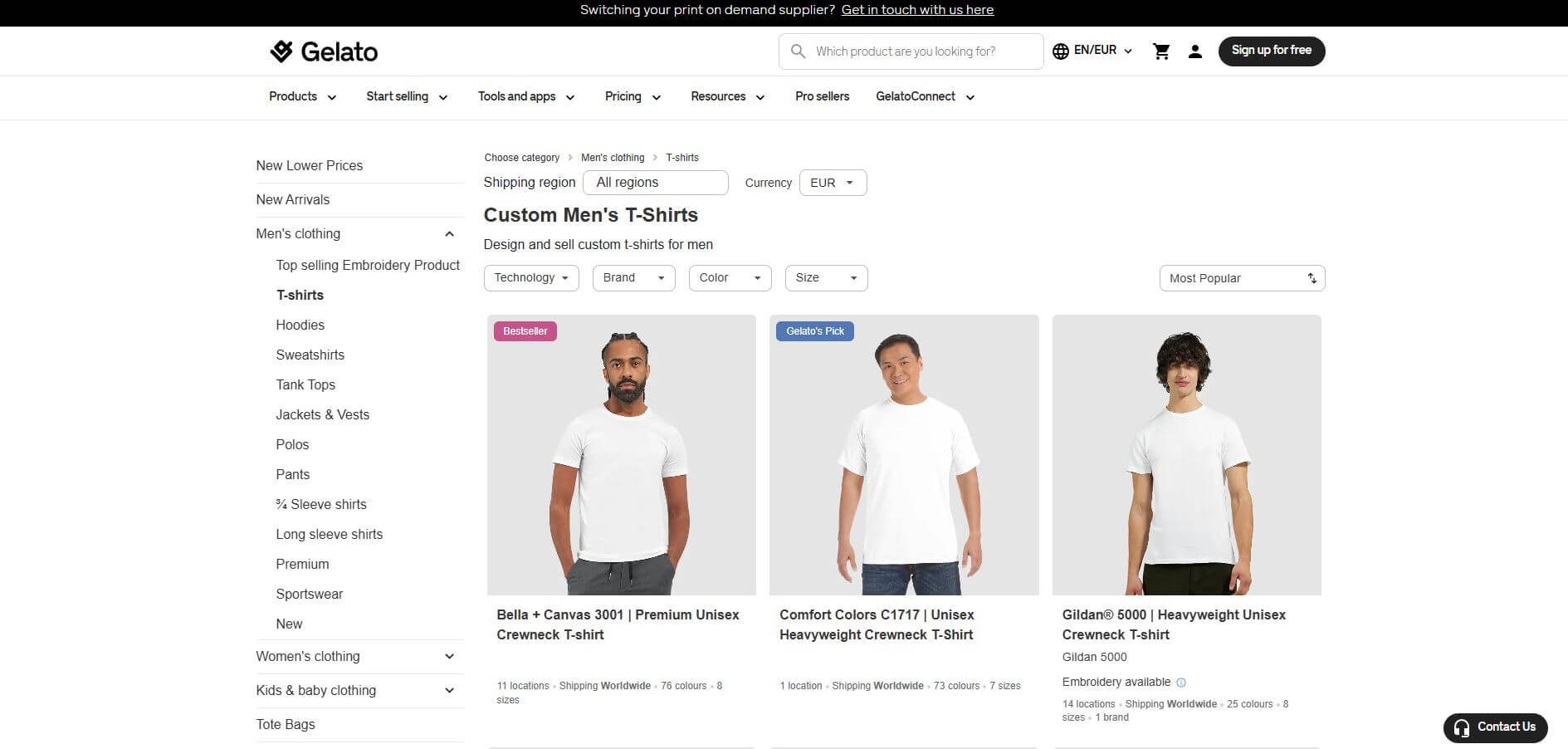Select Tank Tops in the sidebar
1568x749 pixels.
[305, 385]
